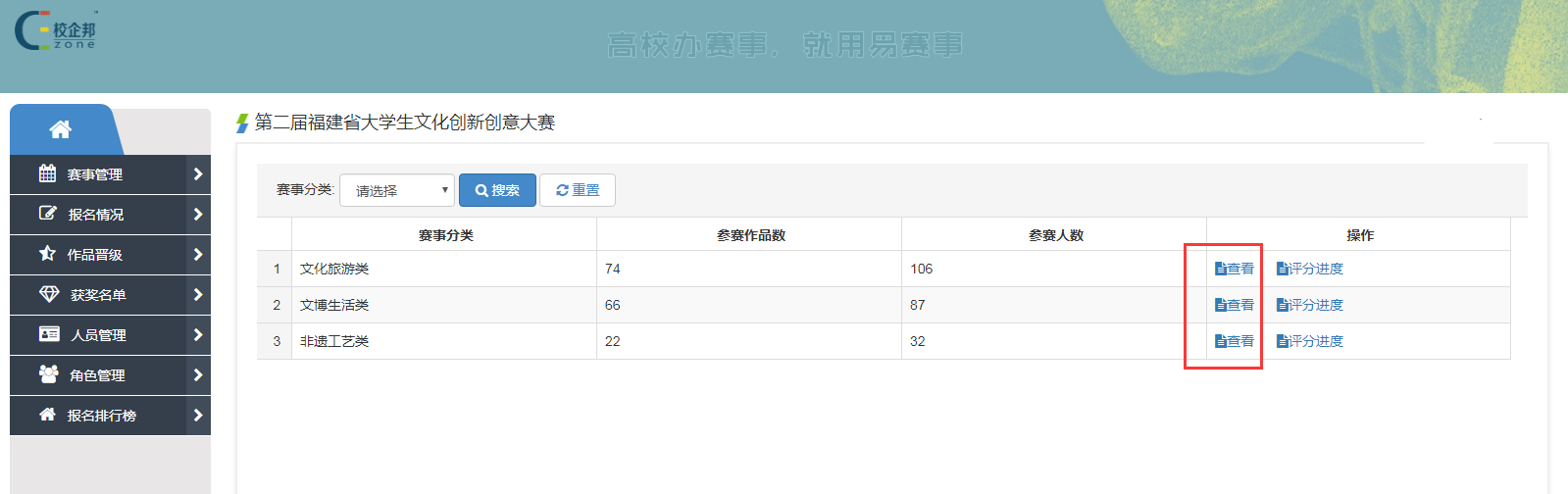1568x494 pixels.
Task: Open the 报名情况 menu
Action: pos(110,215)
